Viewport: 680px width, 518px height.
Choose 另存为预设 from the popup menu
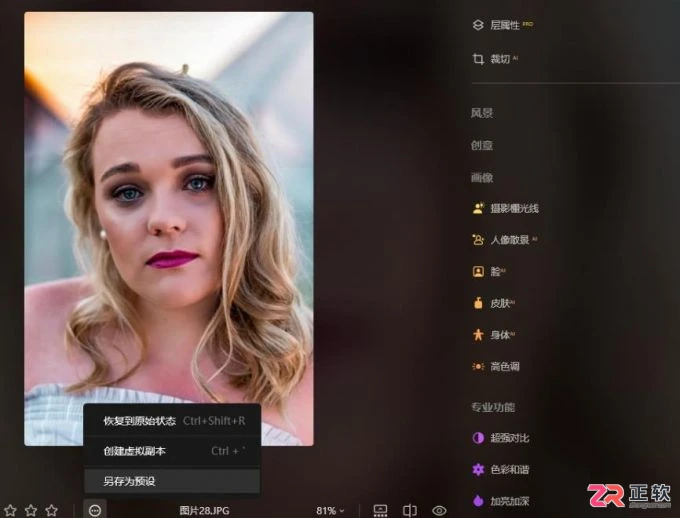(173, 481)
